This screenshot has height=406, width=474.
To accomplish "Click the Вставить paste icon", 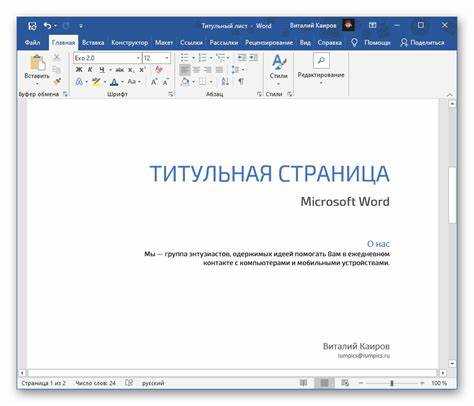I will (37, 63).
